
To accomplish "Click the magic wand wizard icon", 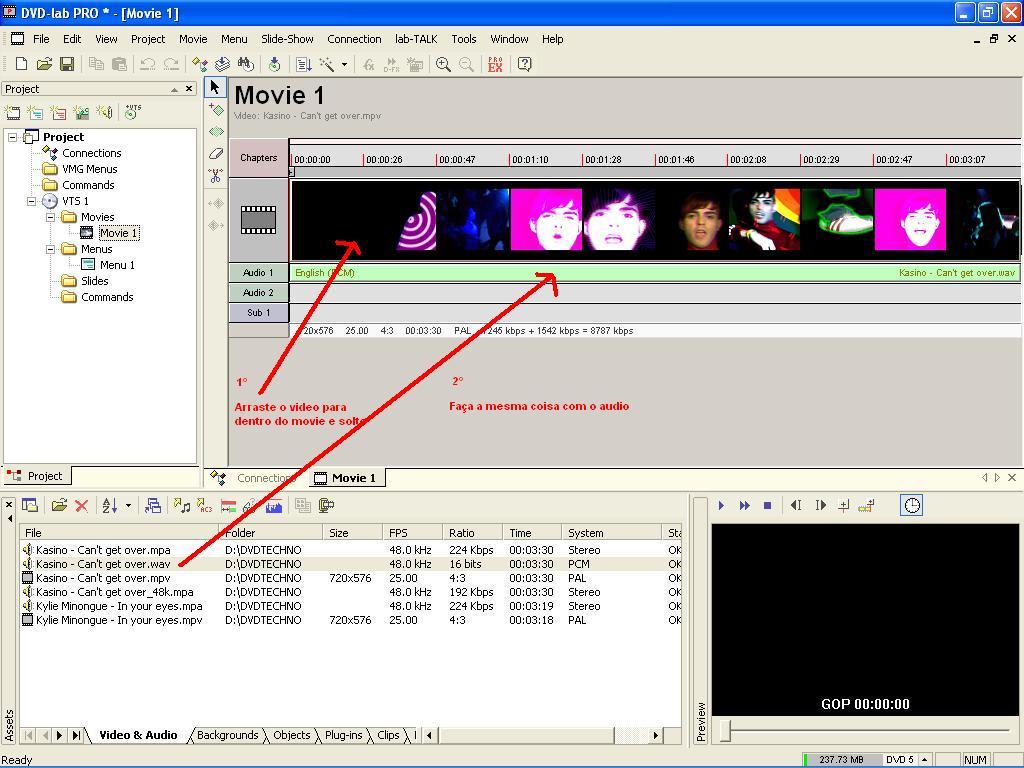I will [326, 64].
